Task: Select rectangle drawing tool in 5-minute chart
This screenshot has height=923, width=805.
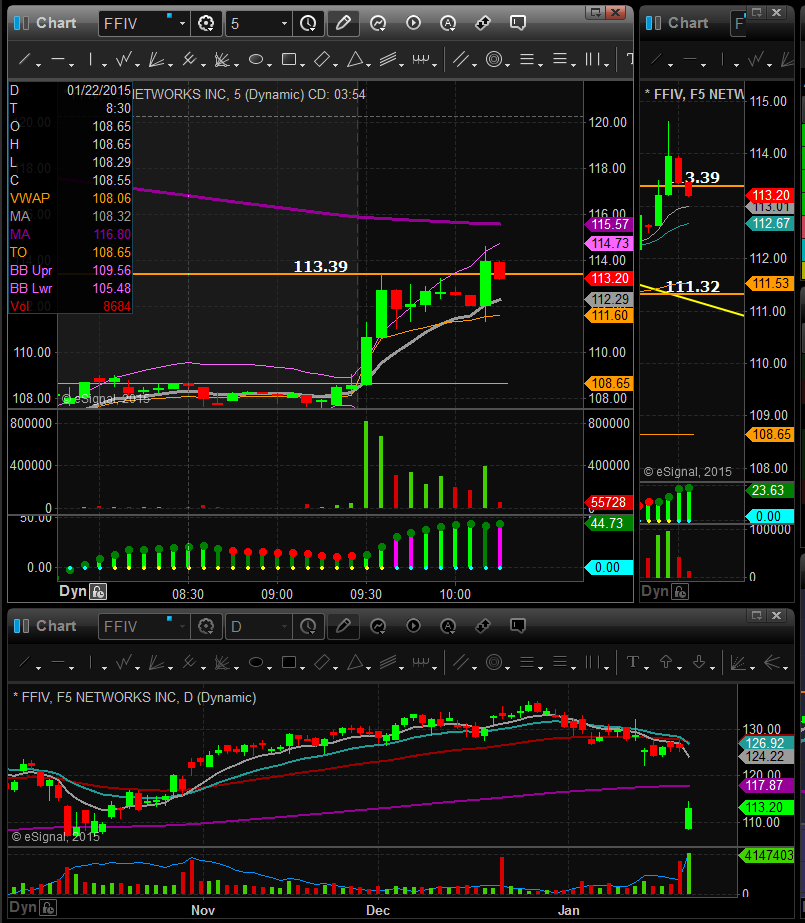Action: click(x=289, y=59)
